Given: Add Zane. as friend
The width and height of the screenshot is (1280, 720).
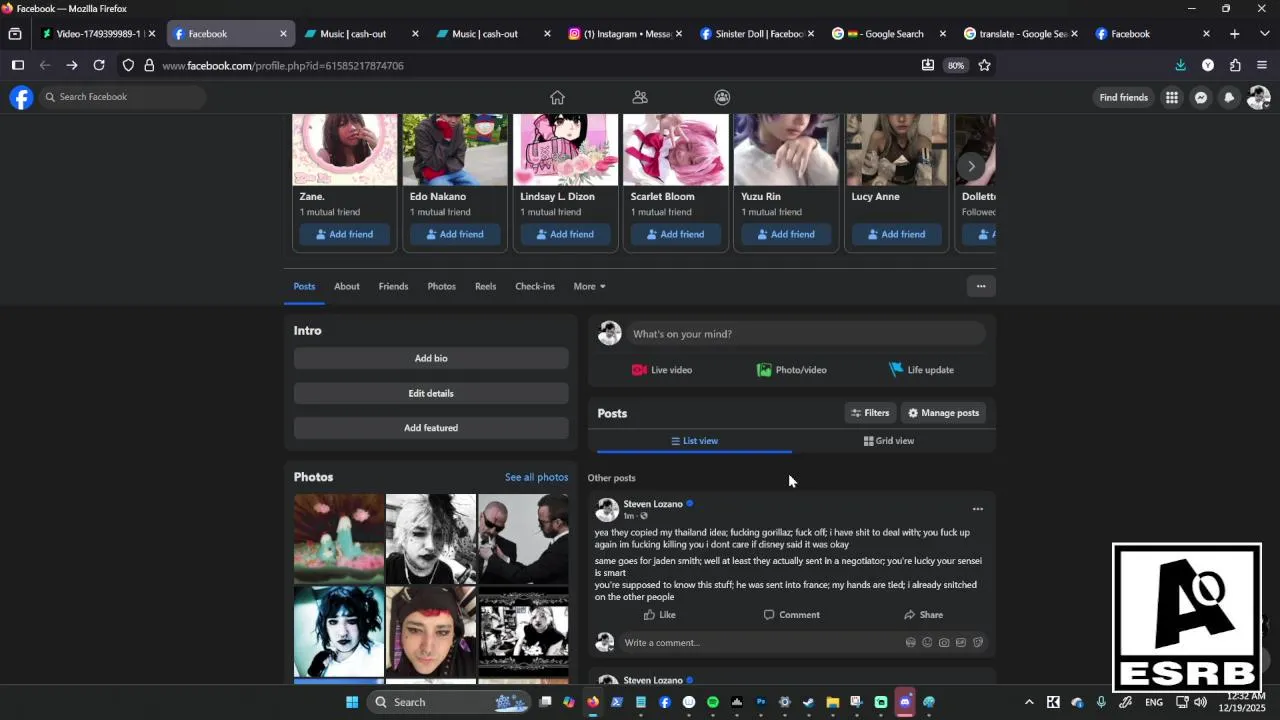Looking at the screenshot, I should click(345, 234).
